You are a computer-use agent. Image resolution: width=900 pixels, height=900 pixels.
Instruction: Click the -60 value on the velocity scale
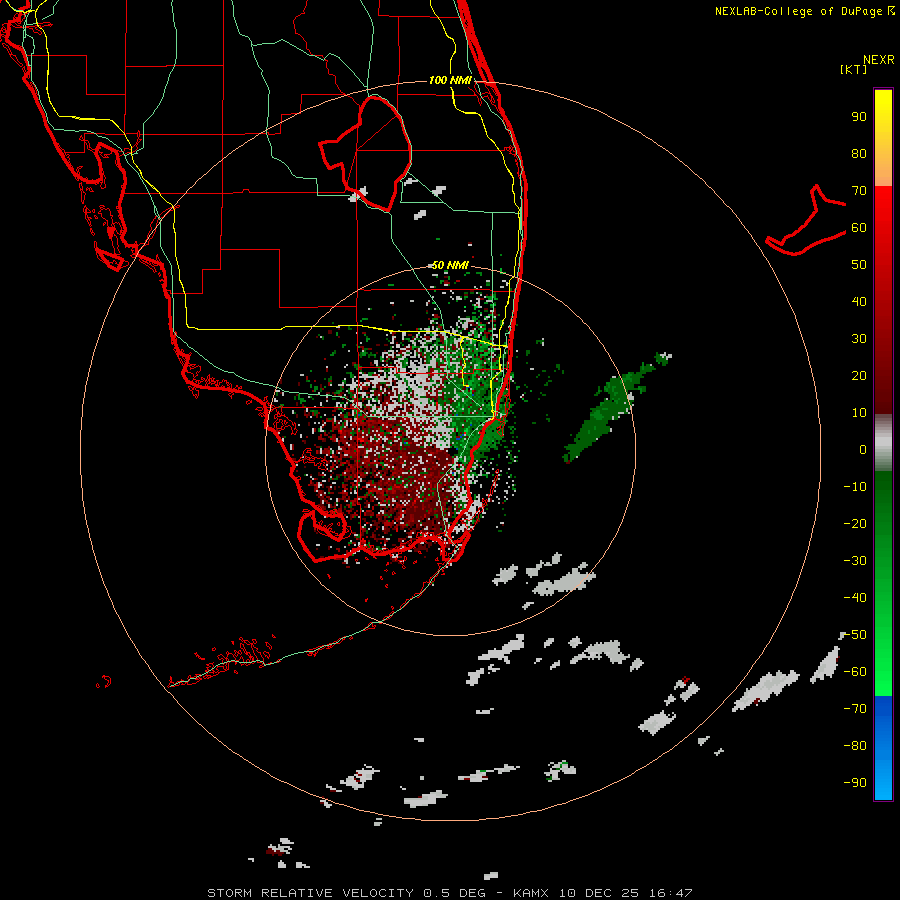(x=855, y=672)
